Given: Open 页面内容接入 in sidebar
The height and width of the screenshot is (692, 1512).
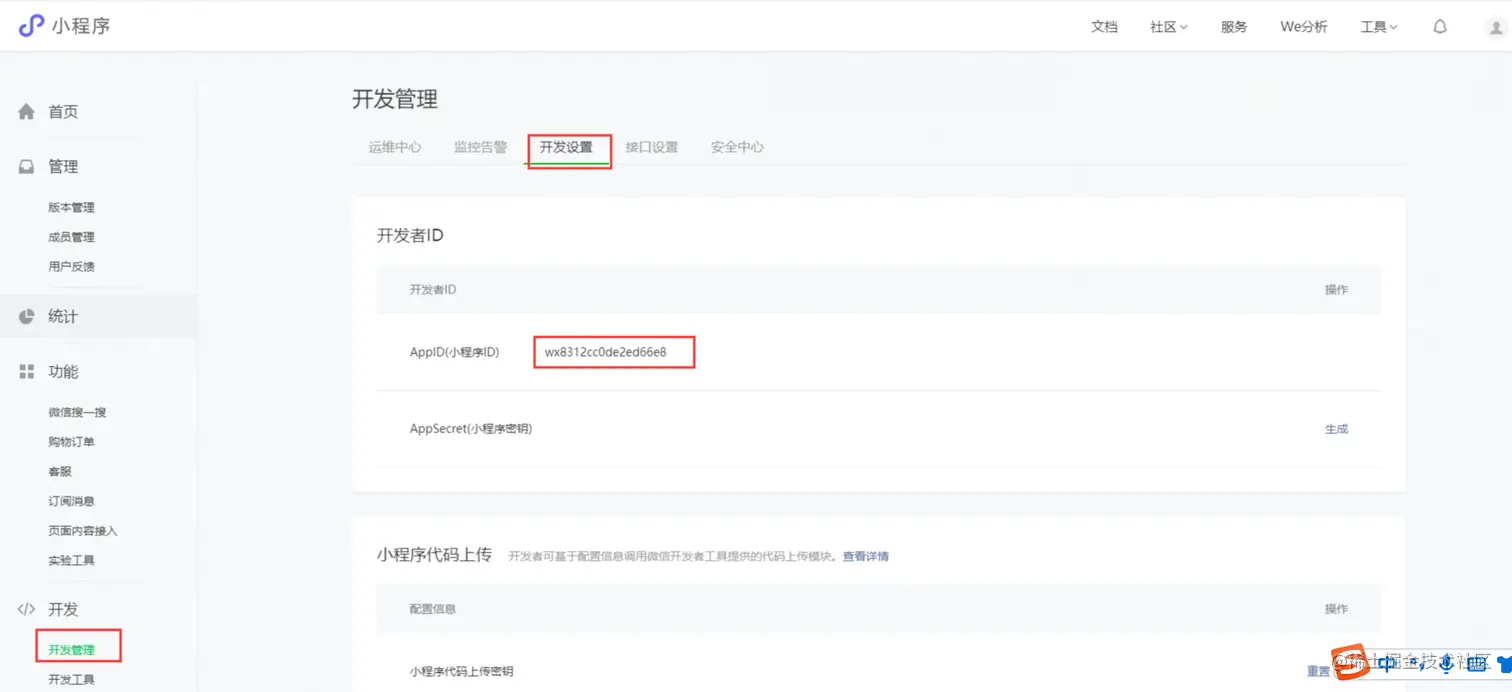Looking at the screenshot, I should (x=83, y=531).
